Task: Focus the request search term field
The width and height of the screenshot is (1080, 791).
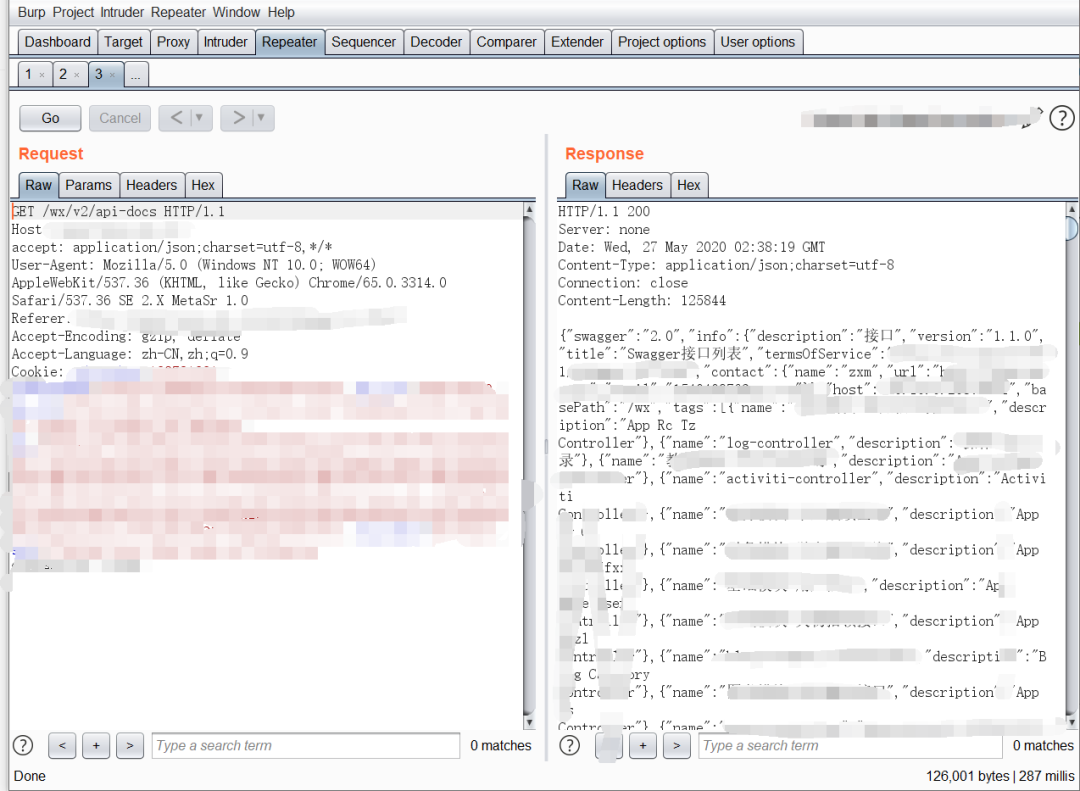Action: tap(306, 746)
